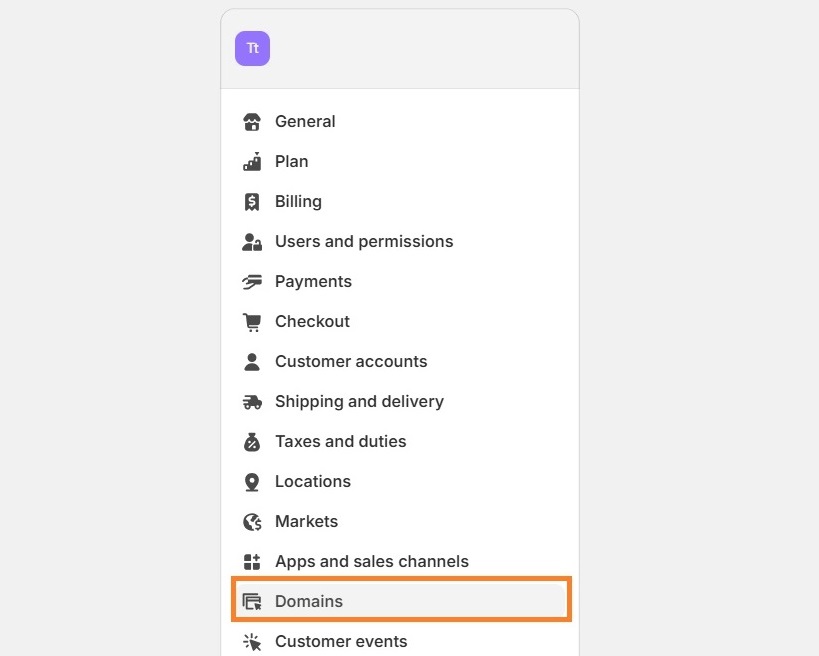Navigate to Users and permissions

[363, 241]
